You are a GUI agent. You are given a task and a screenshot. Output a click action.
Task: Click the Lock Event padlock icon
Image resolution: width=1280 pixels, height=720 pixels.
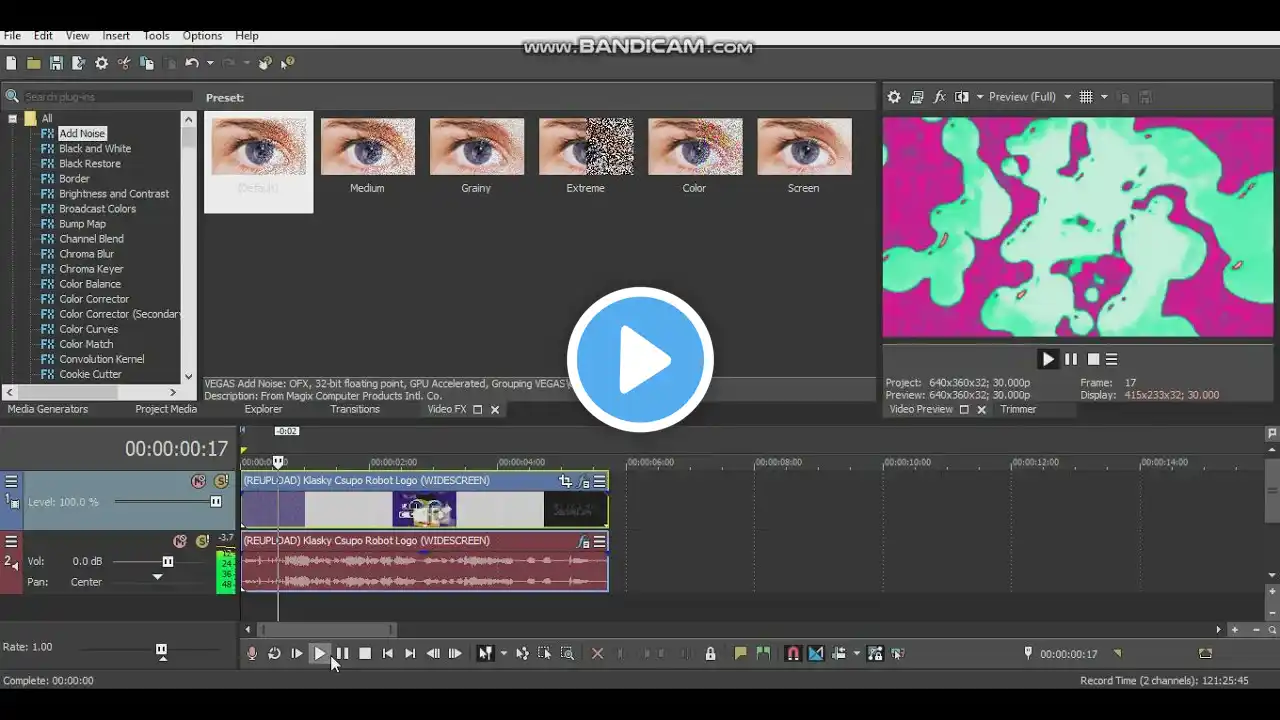710,654
